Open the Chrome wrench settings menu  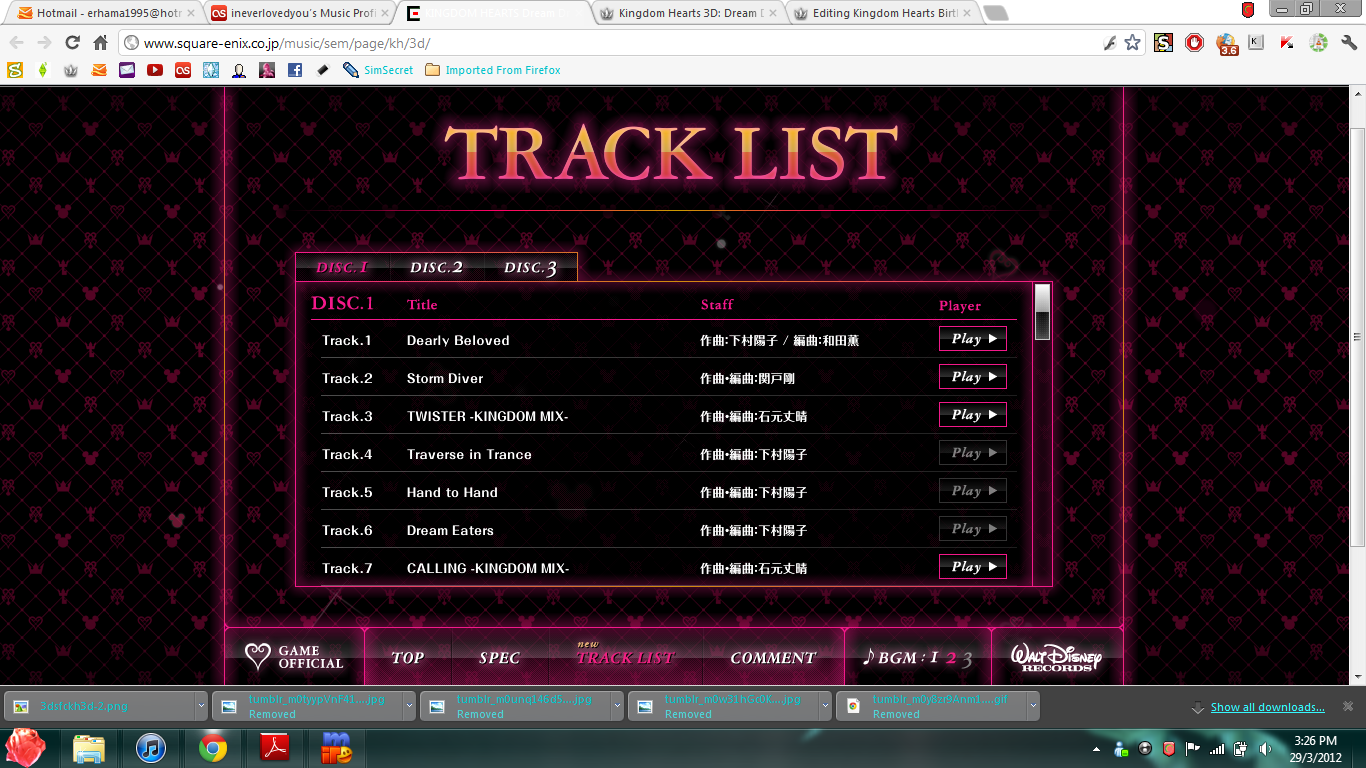[x=1350, y=43]
